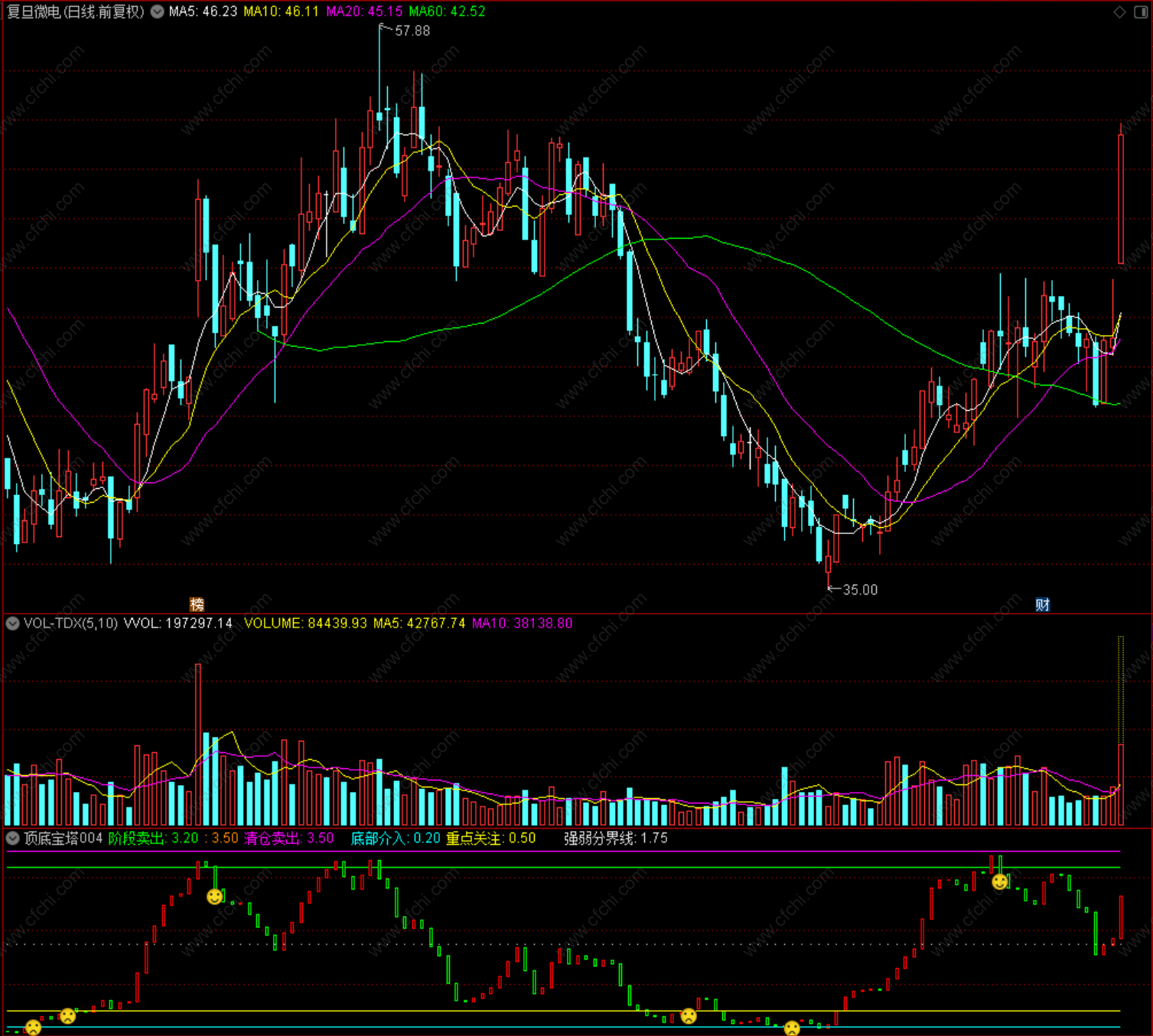
Task: Click the 重点关注: 0.50 label
Action: coord(491,839)
